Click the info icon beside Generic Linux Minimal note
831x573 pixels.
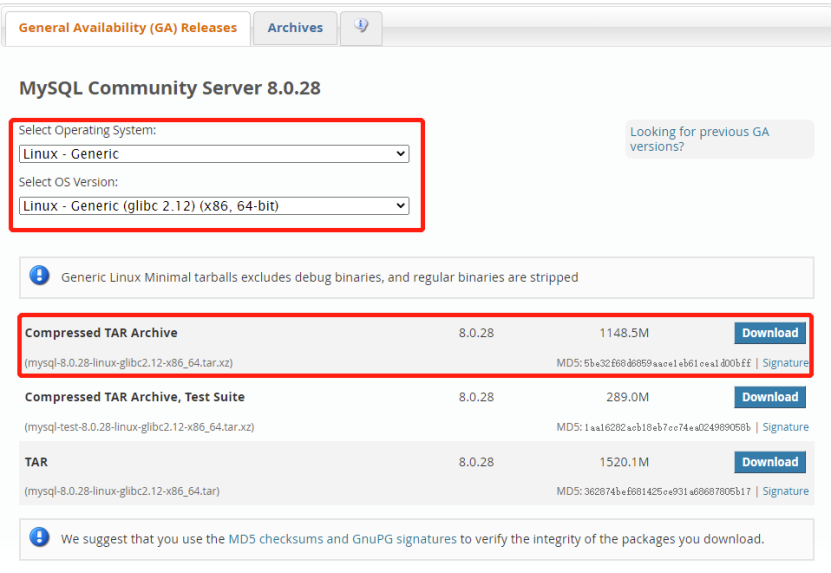pos(39,276)
